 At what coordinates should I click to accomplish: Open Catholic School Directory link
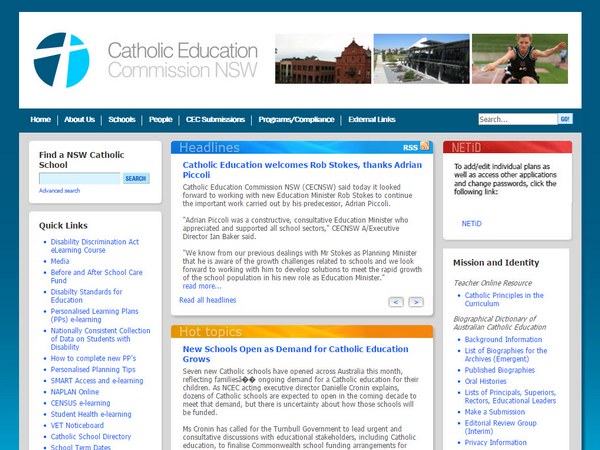(91, 436)
